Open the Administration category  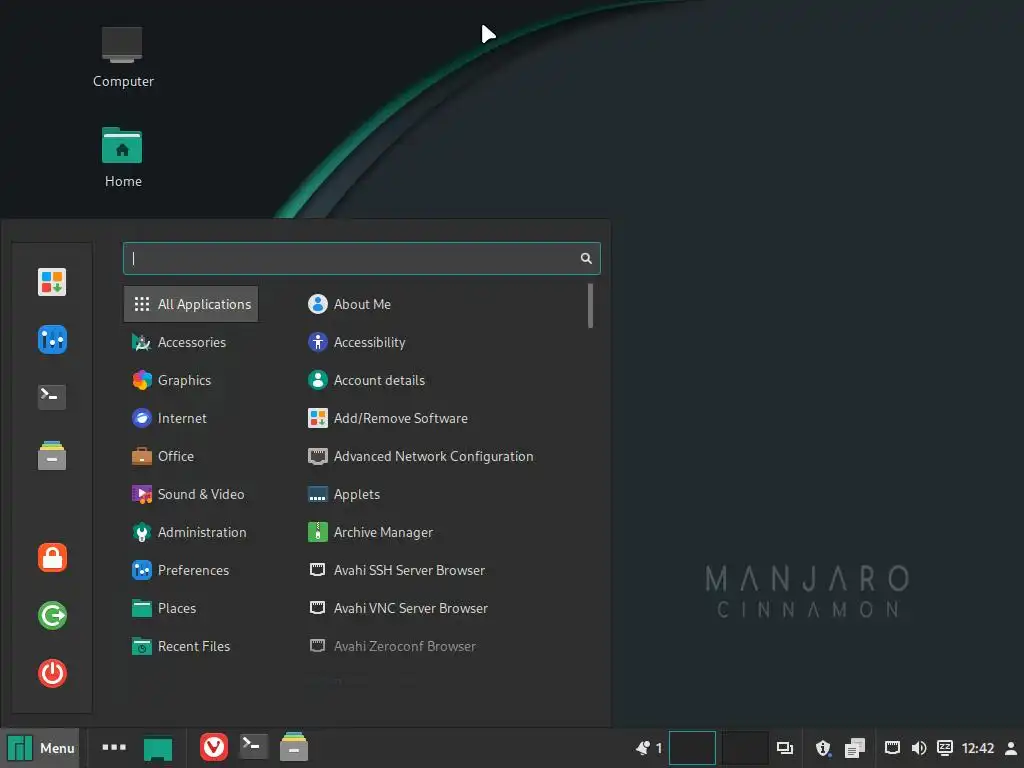(191, 532)
